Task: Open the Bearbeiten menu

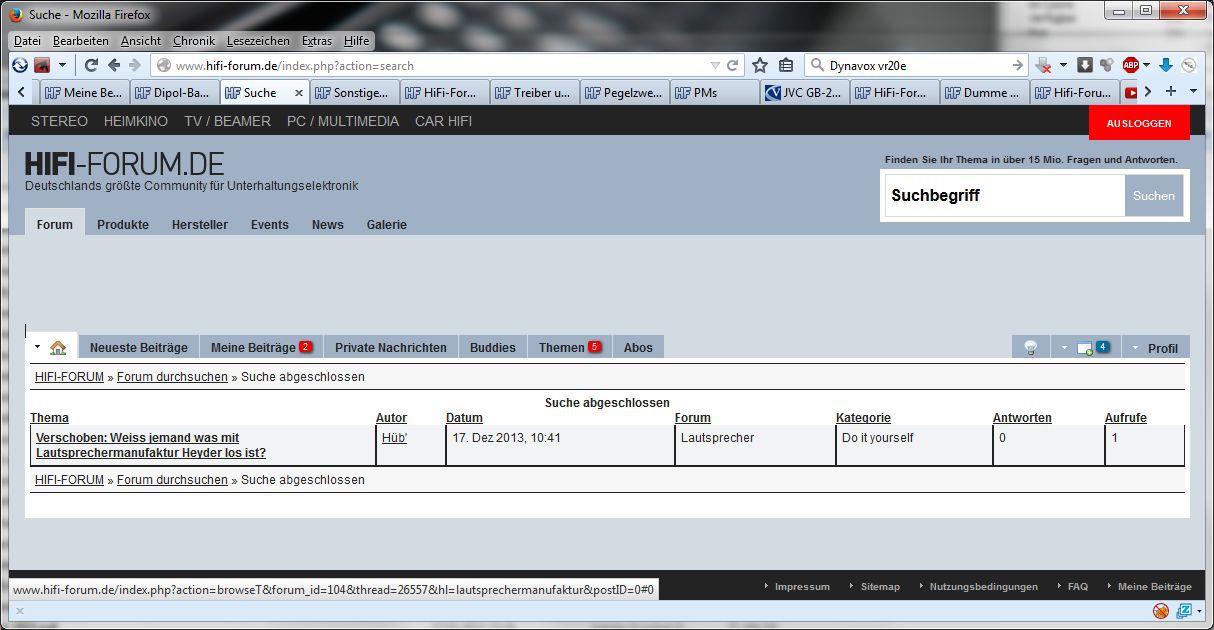Action: point(81,41)
